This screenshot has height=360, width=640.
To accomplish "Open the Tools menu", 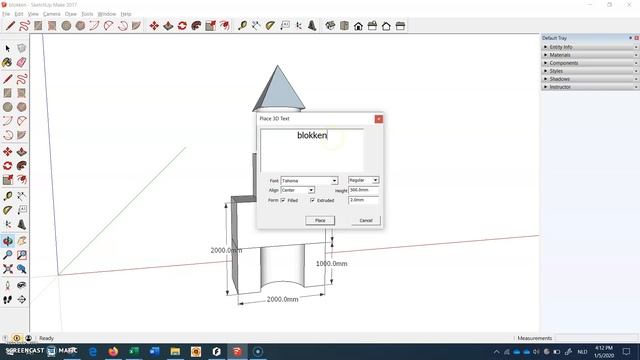I will click(x=87, y=14).
